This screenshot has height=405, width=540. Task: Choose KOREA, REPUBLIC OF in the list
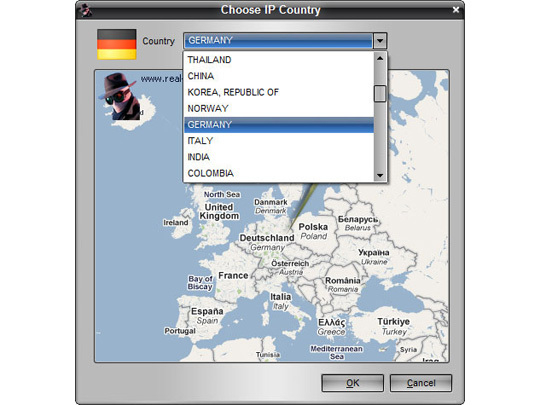coord(279,92)
